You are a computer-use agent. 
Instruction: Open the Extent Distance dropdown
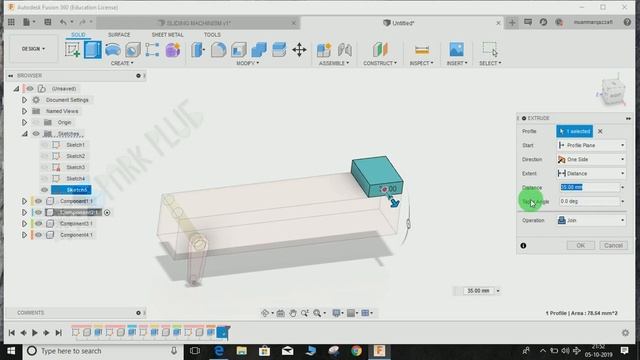coord(591,173)
